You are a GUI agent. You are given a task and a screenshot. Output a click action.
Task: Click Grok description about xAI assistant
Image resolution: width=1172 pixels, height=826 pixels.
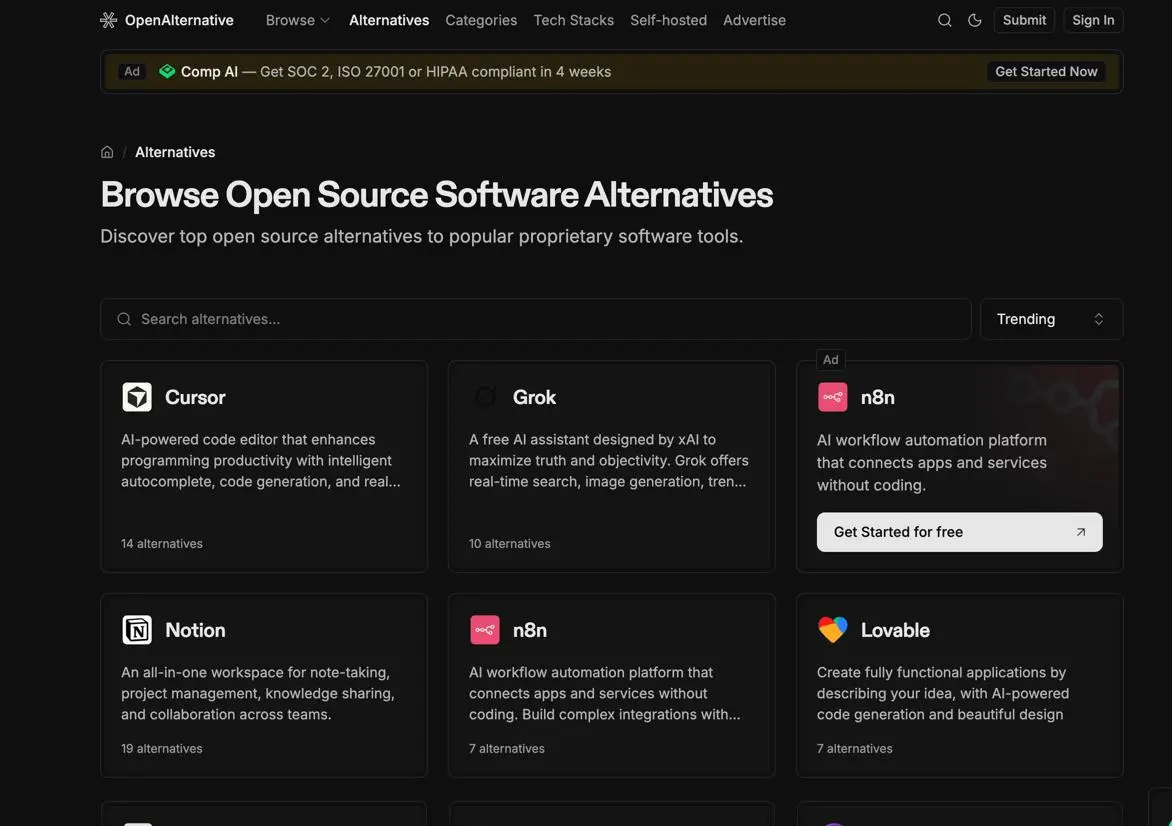[x=608, y=460]
